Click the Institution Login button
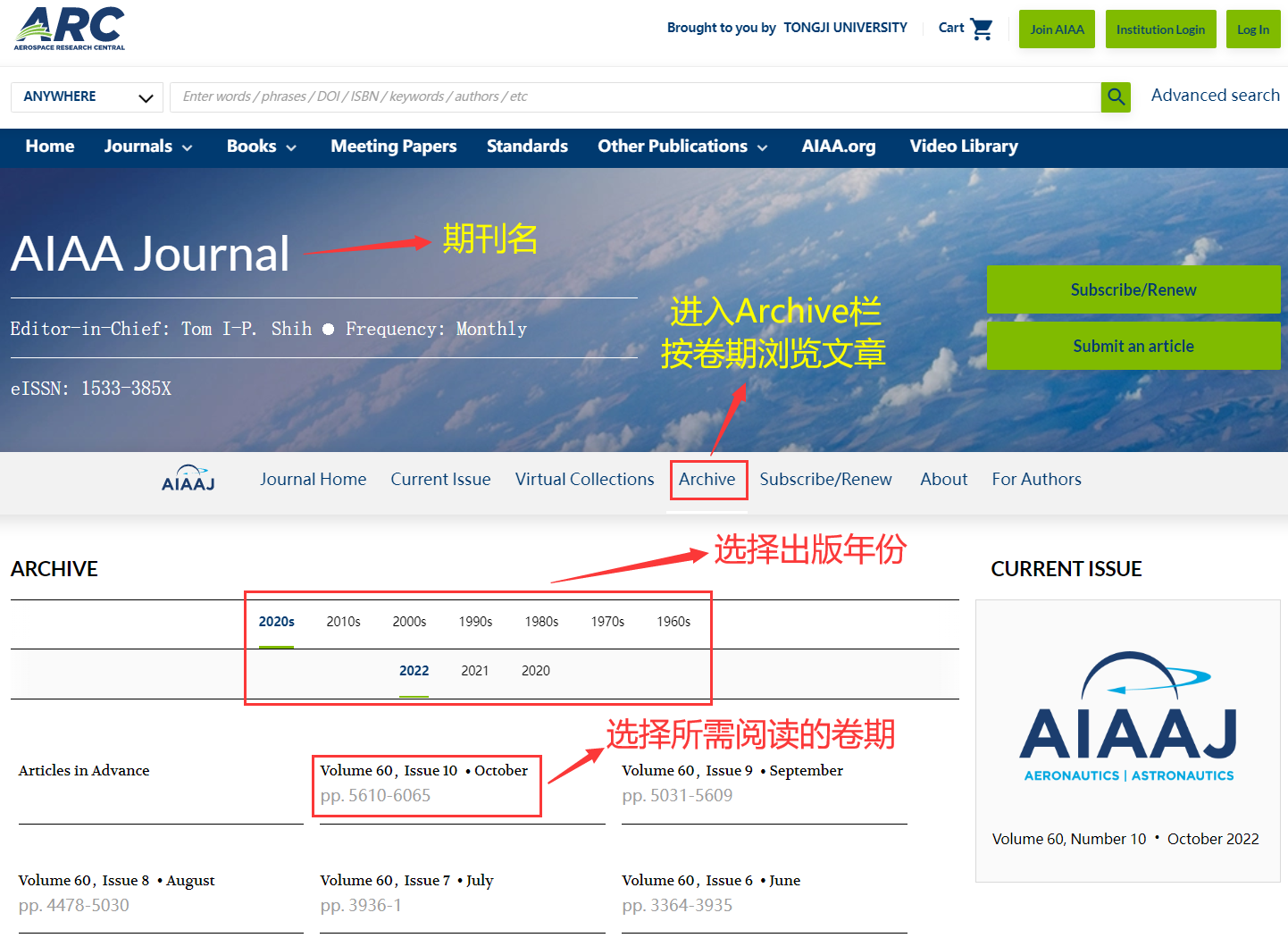Image resolution: width=1288 pixels, height=938 pixels. pyautogui.click(x=1159, y=29)
